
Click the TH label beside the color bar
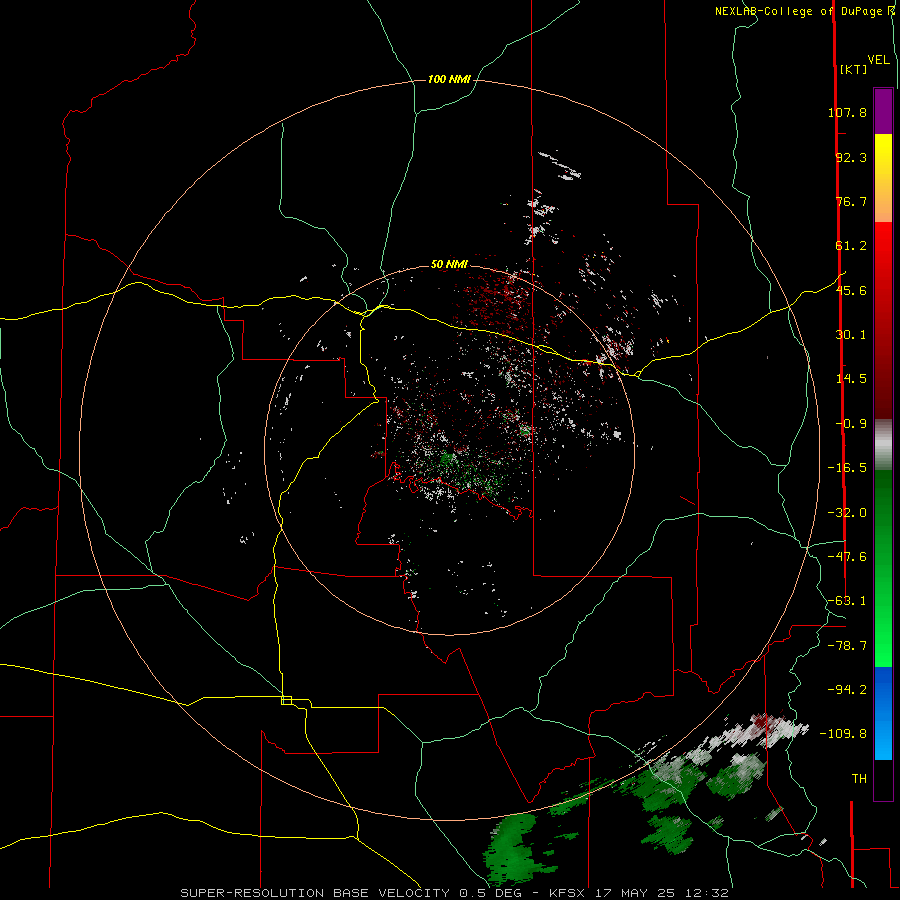pos(859,778)
